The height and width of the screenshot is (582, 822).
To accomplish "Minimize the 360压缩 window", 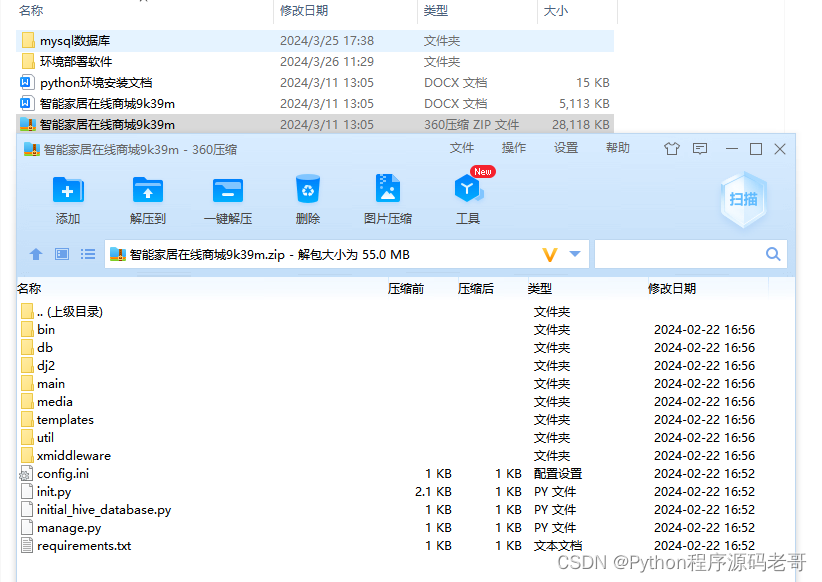I will click(x=732, y=149).
